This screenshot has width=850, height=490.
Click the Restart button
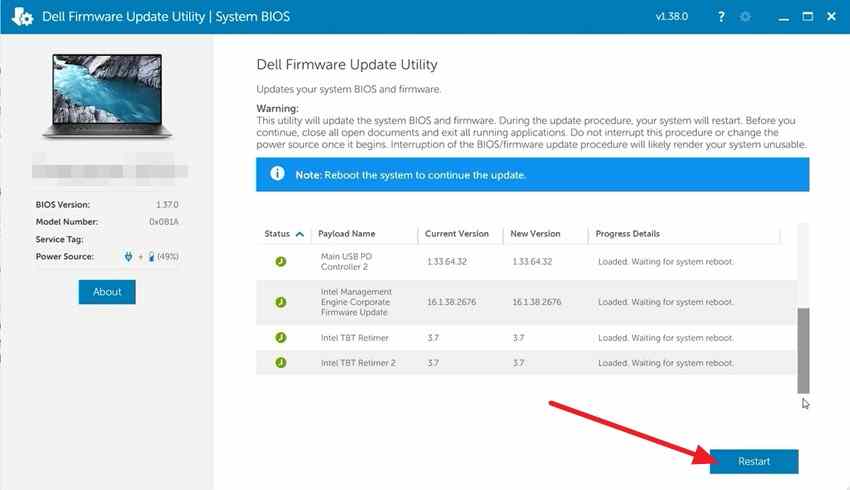(x=754, y=461)
